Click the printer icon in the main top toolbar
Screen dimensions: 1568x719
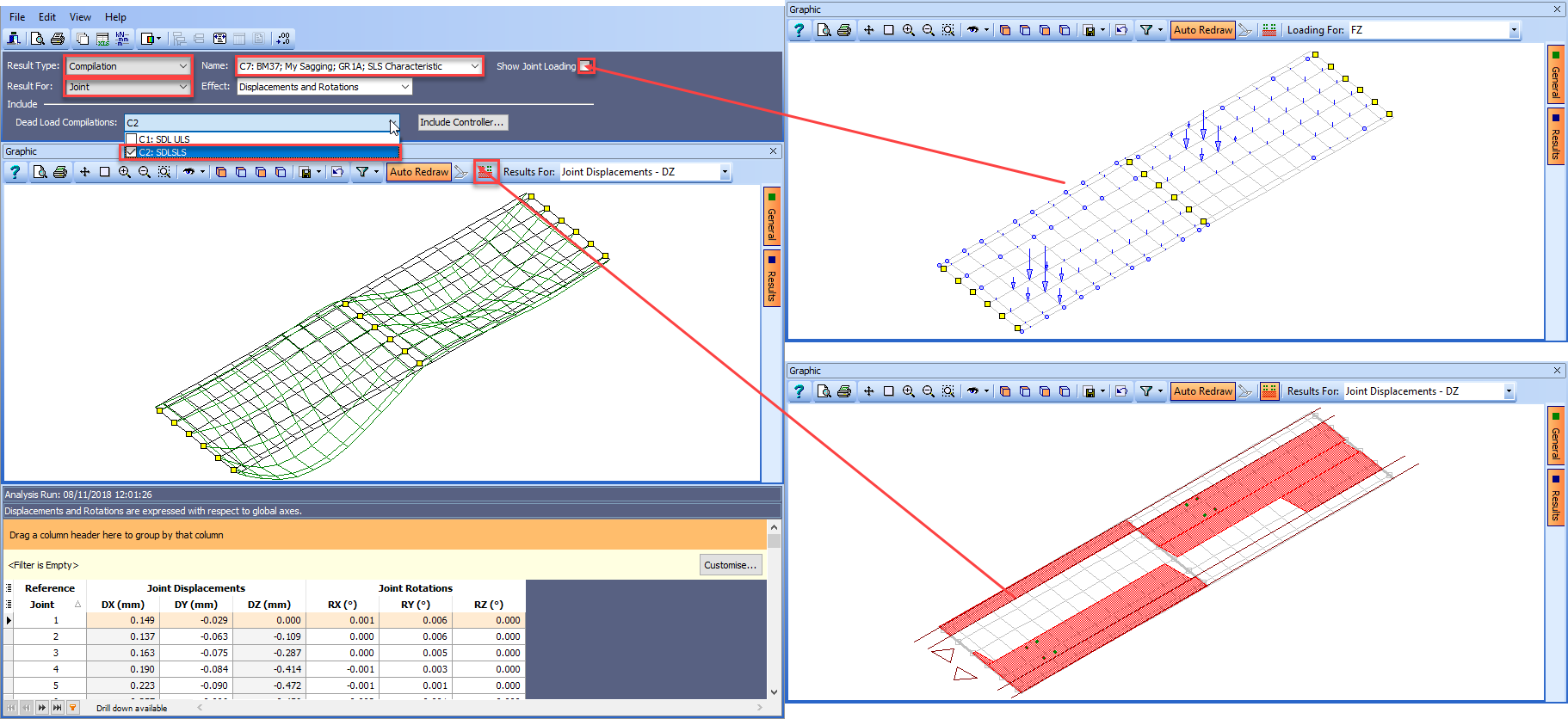tap(58, 39)
